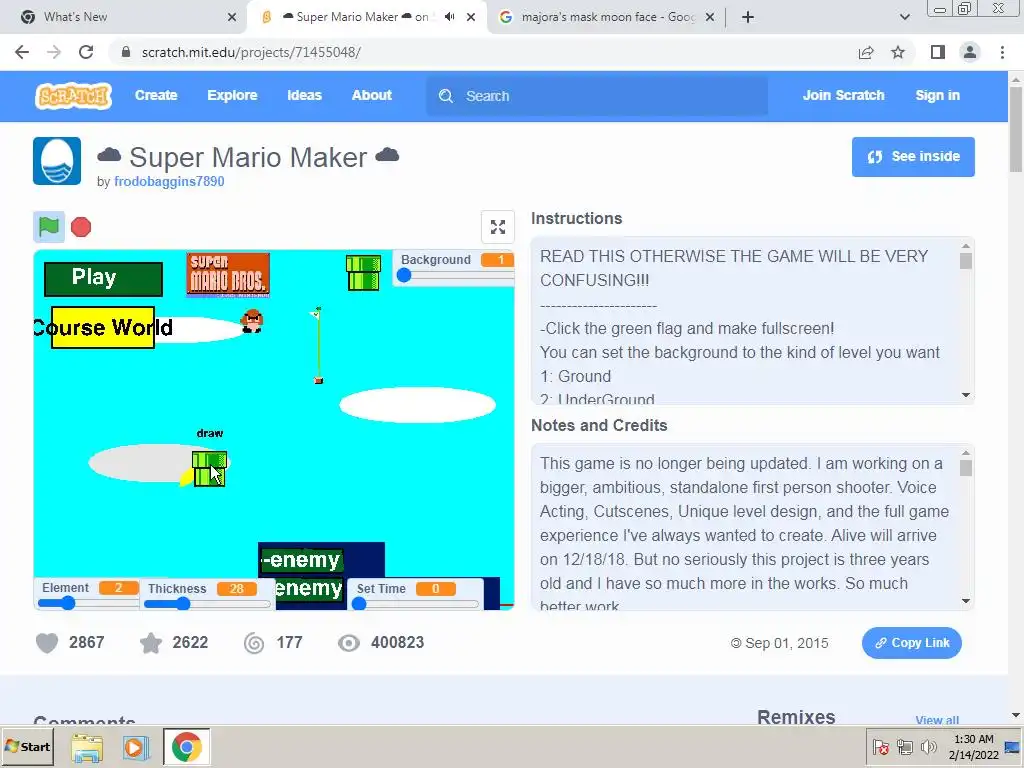Click the Super Mario Bros. logo sprite
The image size is (1024, 768).
[228, 274]
